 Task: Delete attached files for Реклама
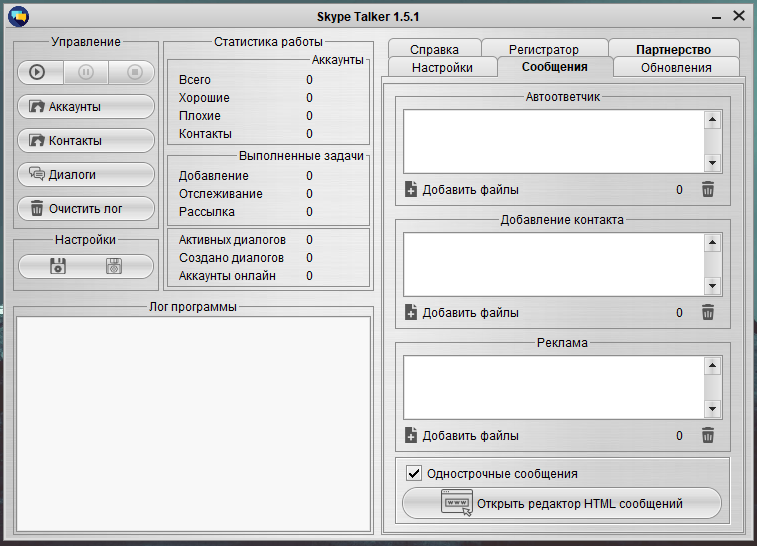[708, 435]
